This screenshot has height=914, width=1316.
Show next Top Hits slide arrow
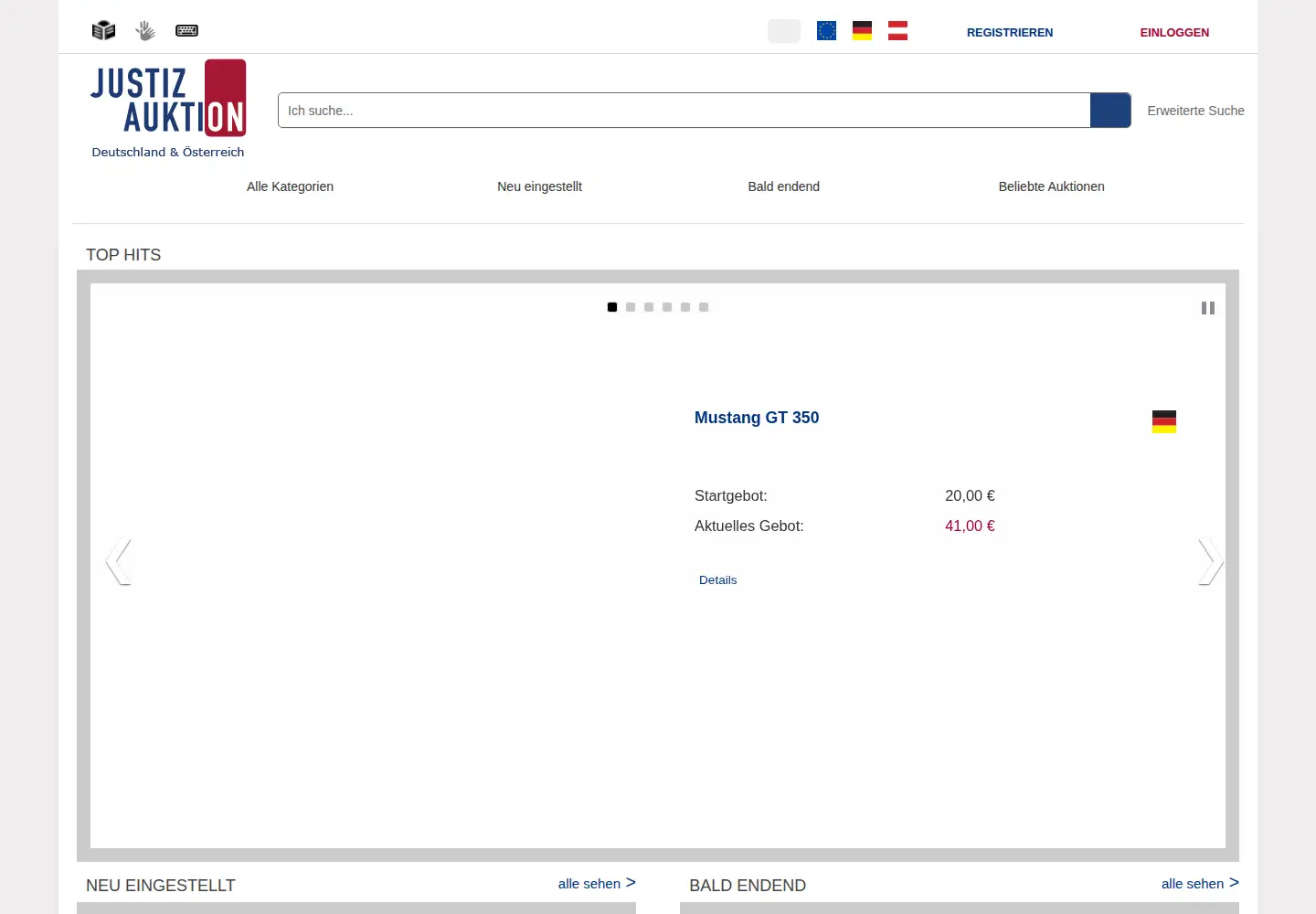1211,561
